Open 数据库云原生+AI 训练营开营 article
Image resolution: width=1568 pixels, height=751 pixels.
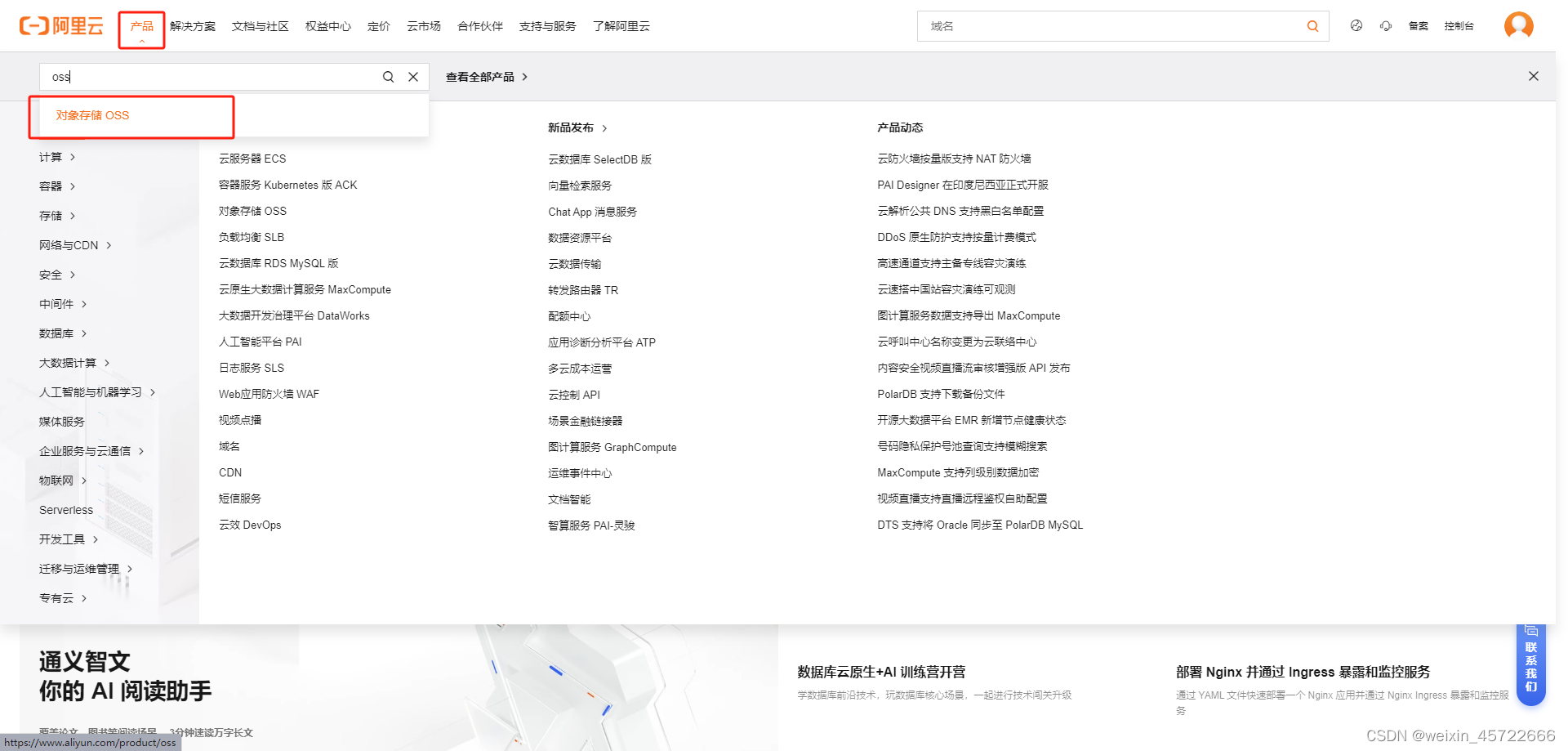tap(881, 672)
